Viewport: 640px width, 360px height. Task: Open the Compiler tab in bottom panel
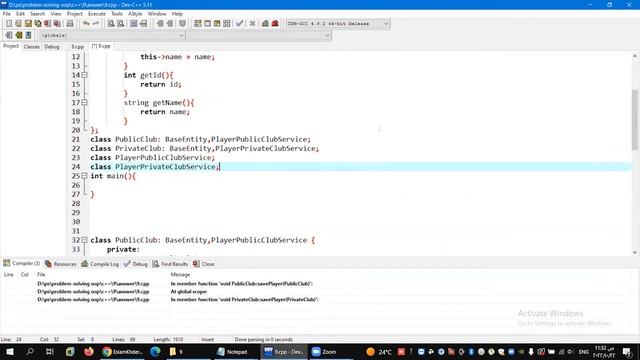coord(22,264)
